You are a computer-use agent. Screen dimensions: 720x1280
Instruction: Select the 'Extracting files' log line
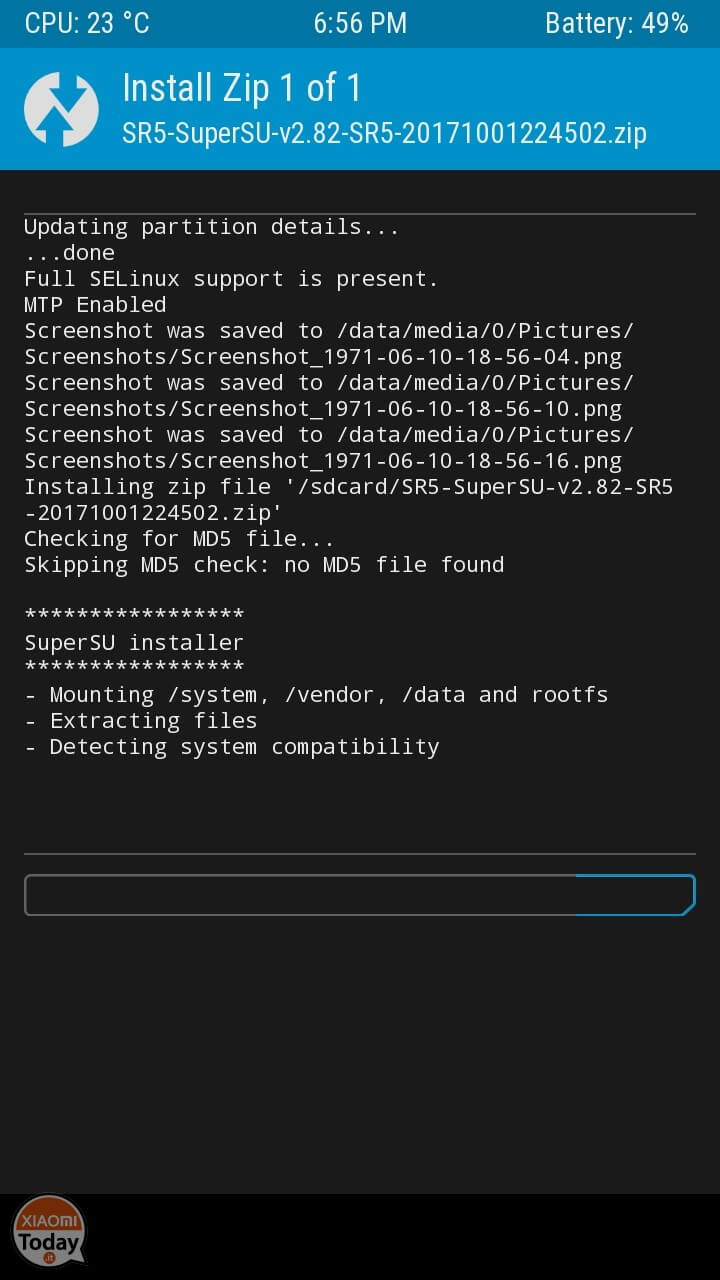point(140,721)
